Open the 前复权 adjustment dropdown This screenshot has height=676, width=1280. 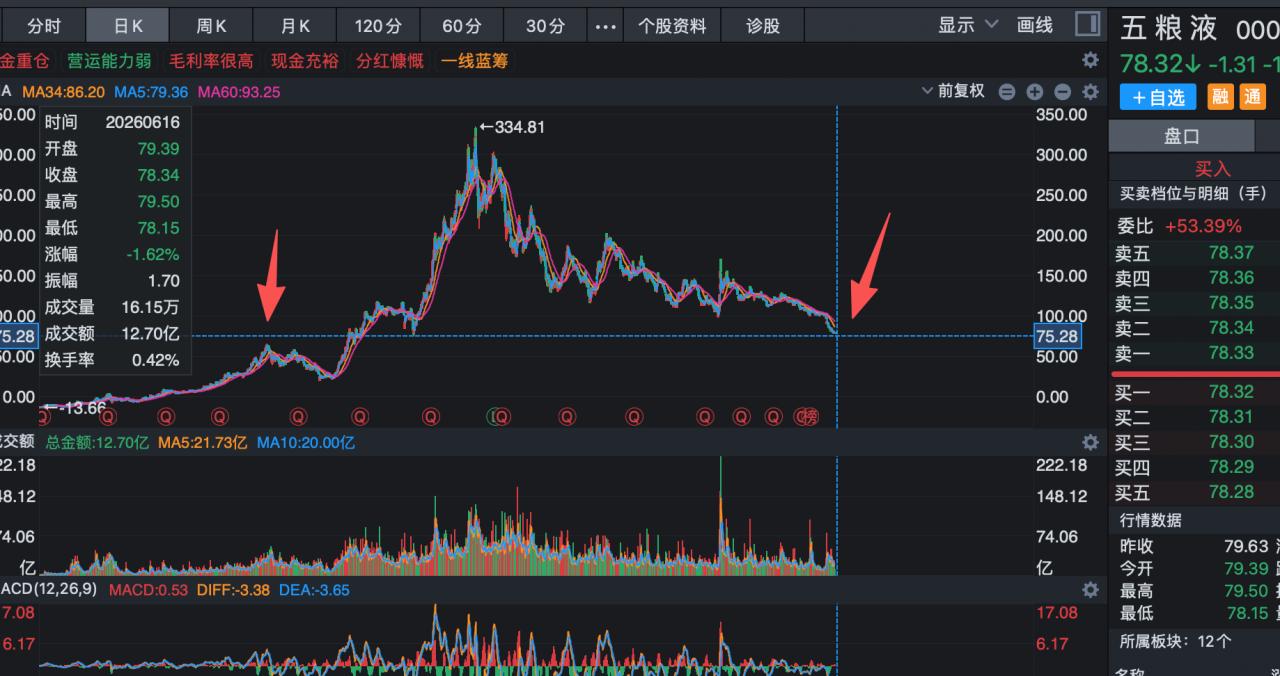952,91
